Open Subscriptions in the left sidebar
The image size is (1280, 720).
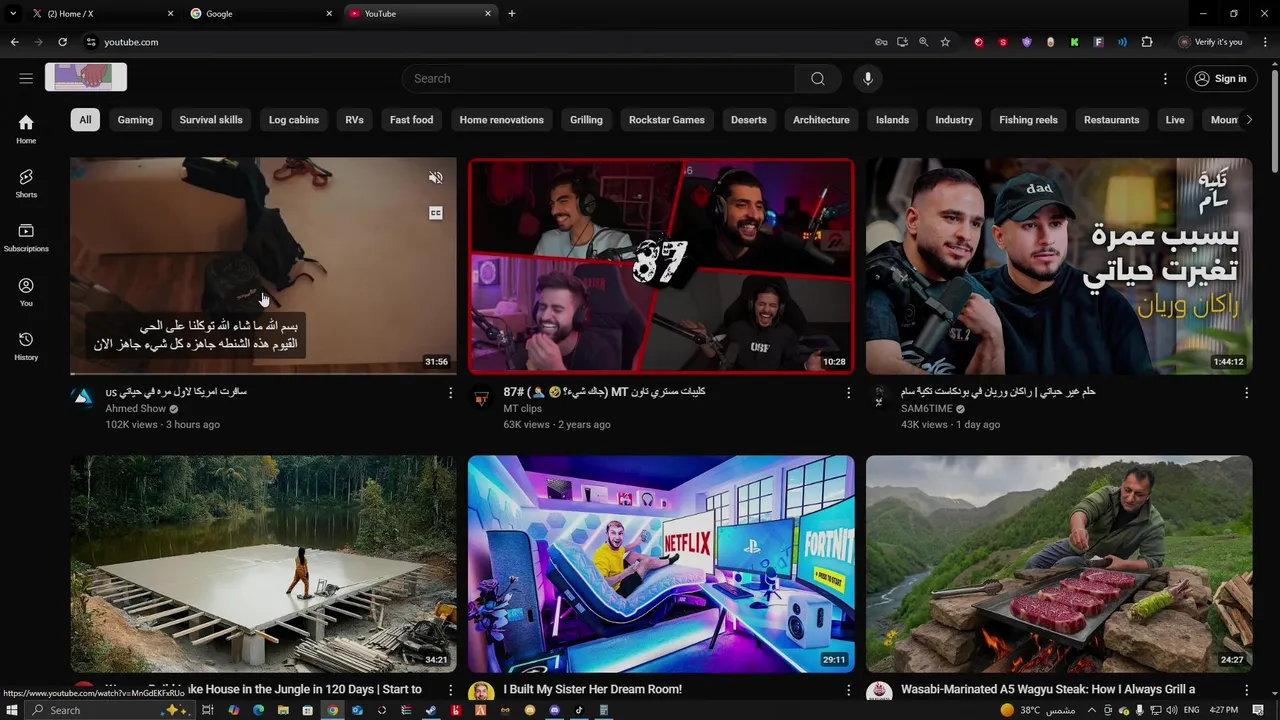coord(26,237)
